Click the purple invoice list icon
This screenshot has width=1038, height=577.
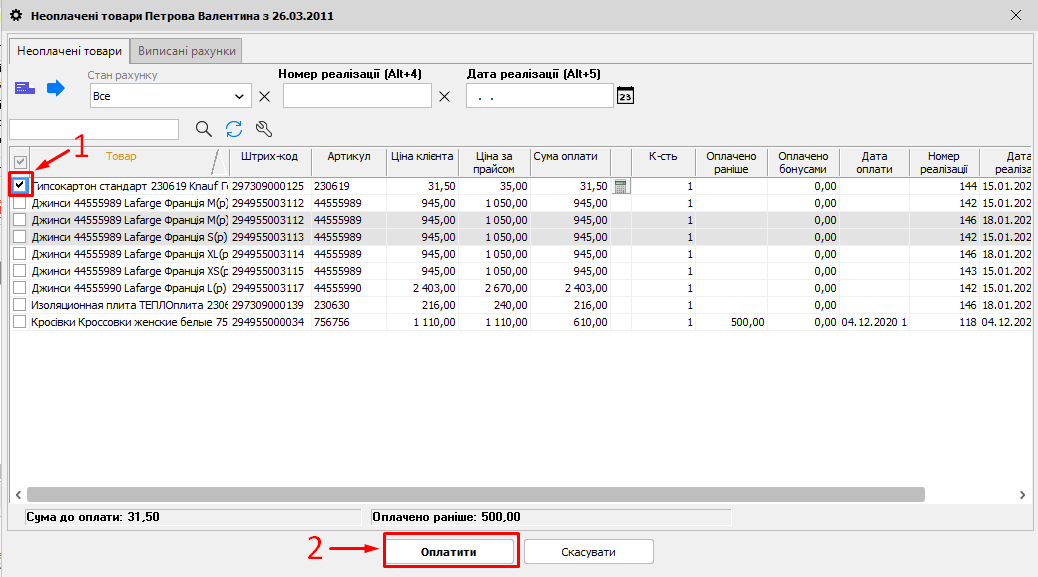(x=25, y=89)
